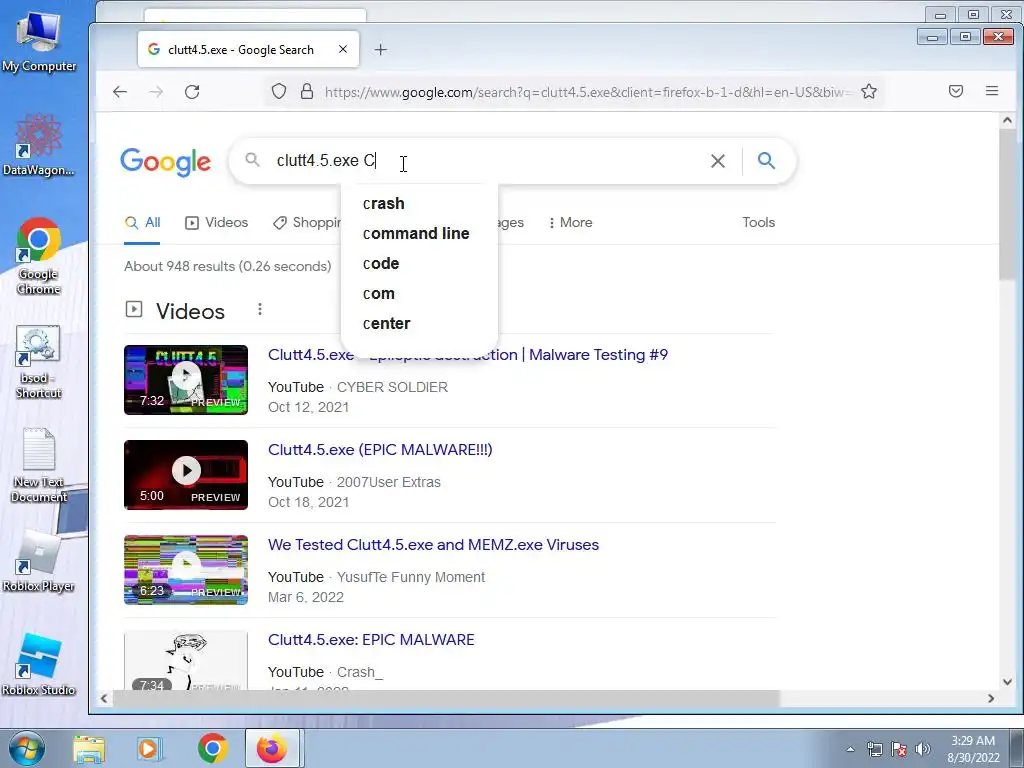
Task: Reload the Google Search page
Action: (192, 92)
